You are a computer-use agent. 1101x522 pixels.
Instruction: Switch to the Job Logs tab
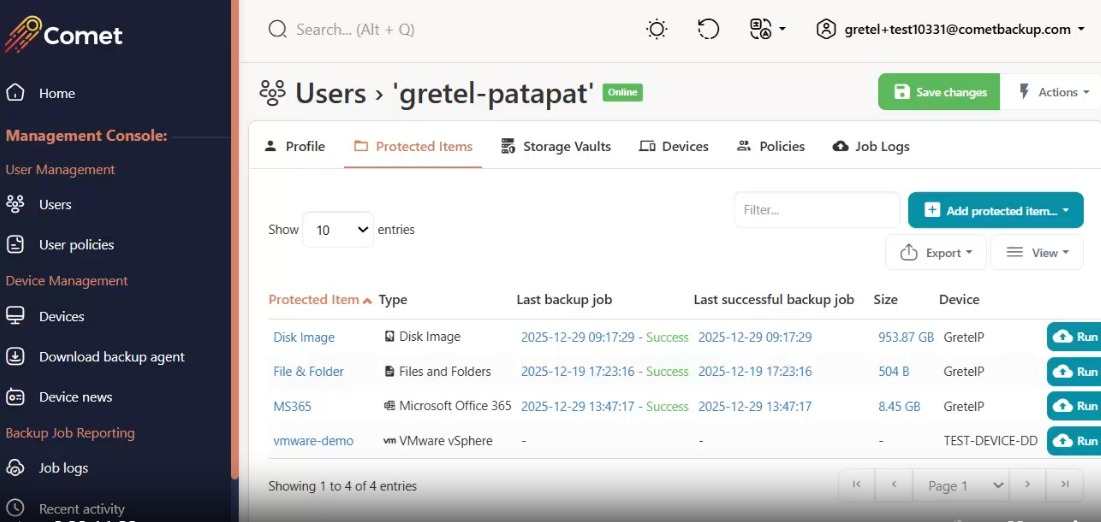pos(871,146)
